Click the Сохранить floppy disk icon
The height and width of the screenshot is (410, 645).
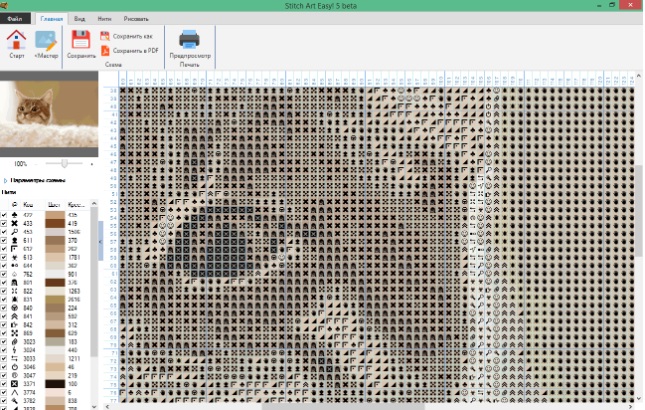point(81,41)
